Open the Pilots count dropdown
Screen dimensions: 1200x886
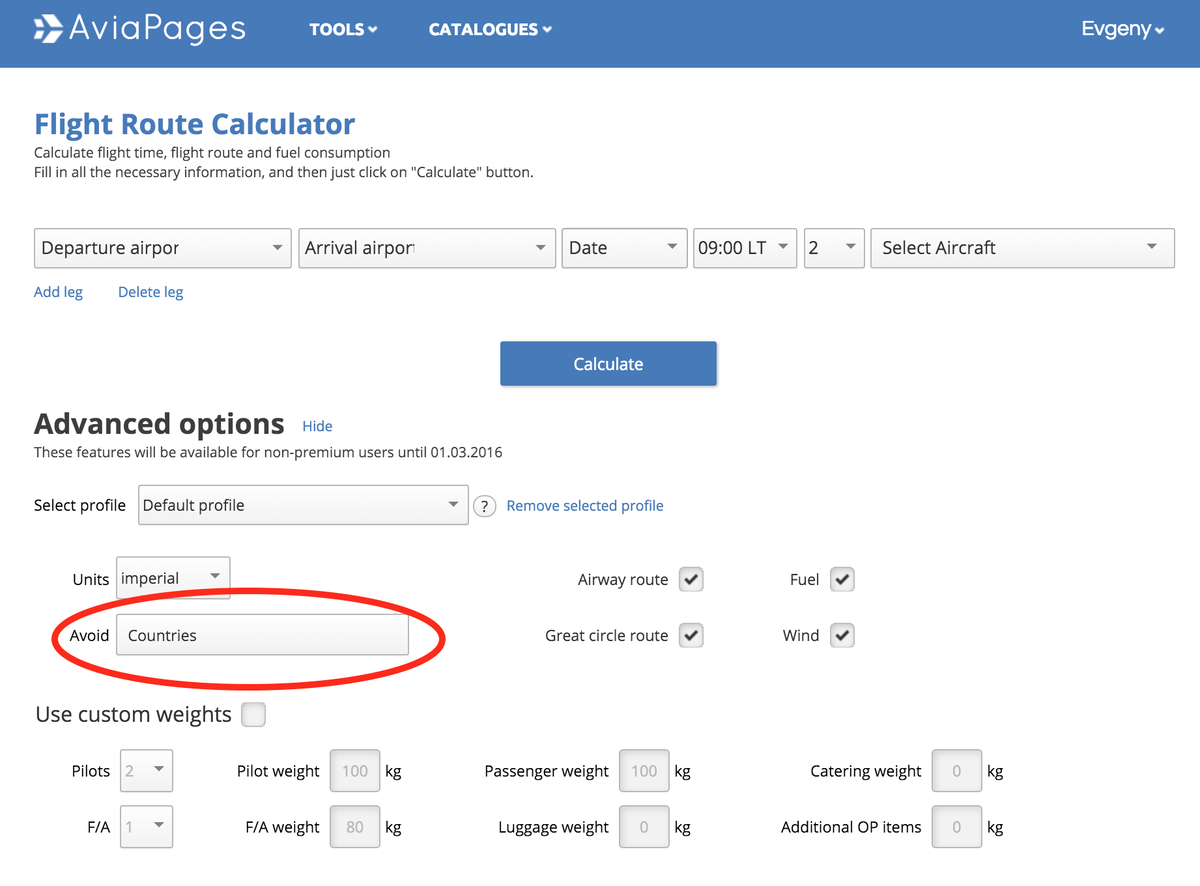pyautogui.click(x=146, y=771)
